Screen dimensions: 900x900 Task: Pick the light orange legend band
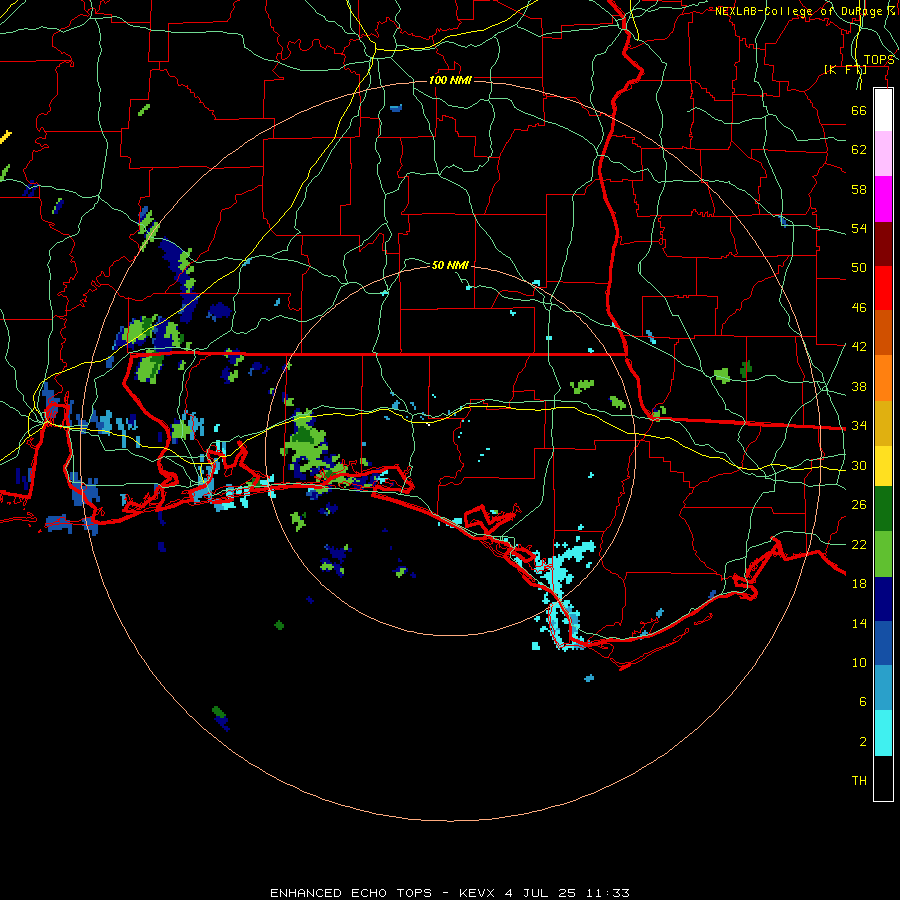(x=883, y=378)
